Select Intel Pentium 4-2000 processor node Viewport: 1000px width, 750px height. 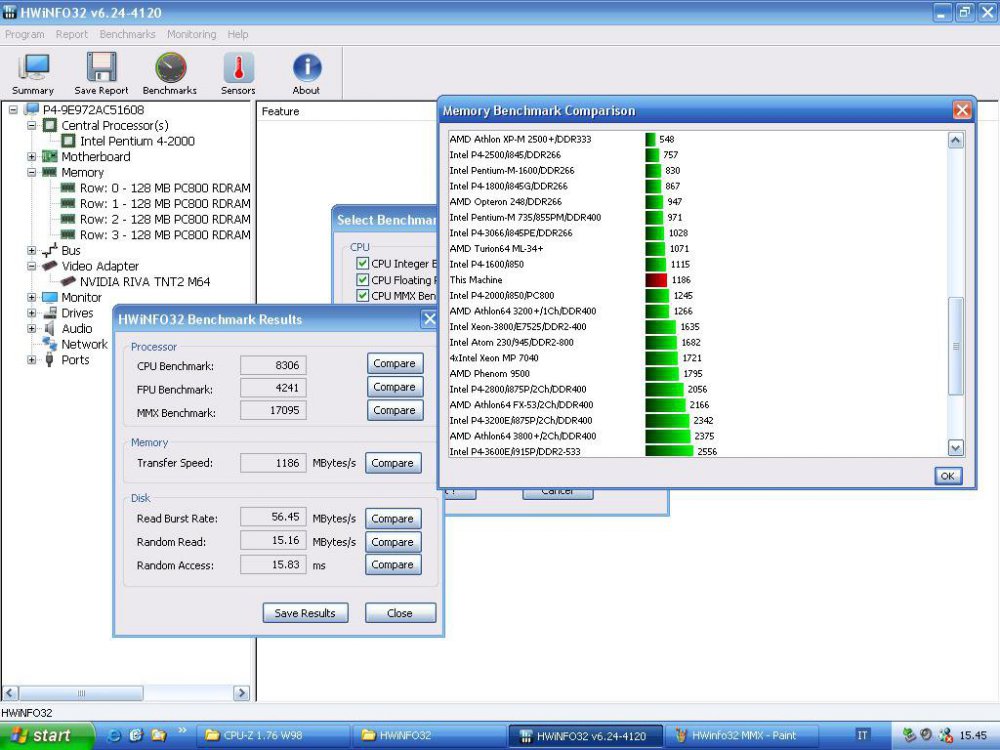click(x=137, y=141)
